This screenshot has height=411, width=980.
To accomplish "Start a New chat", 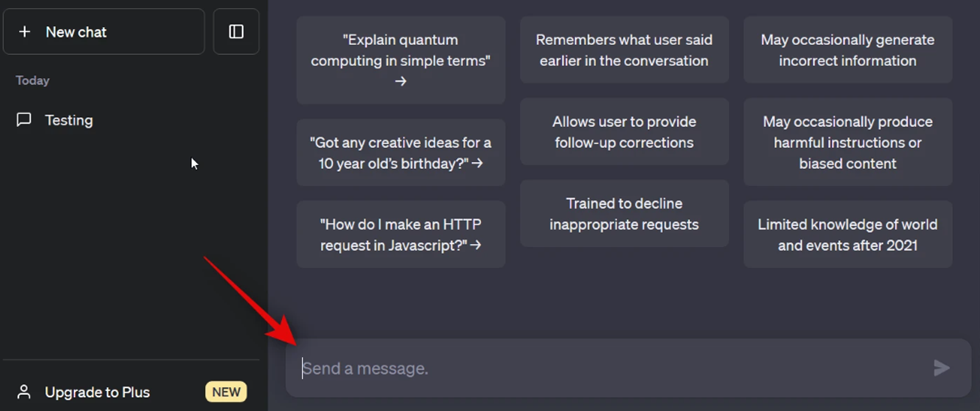I will pyautogui.click(x=104, y=31).
